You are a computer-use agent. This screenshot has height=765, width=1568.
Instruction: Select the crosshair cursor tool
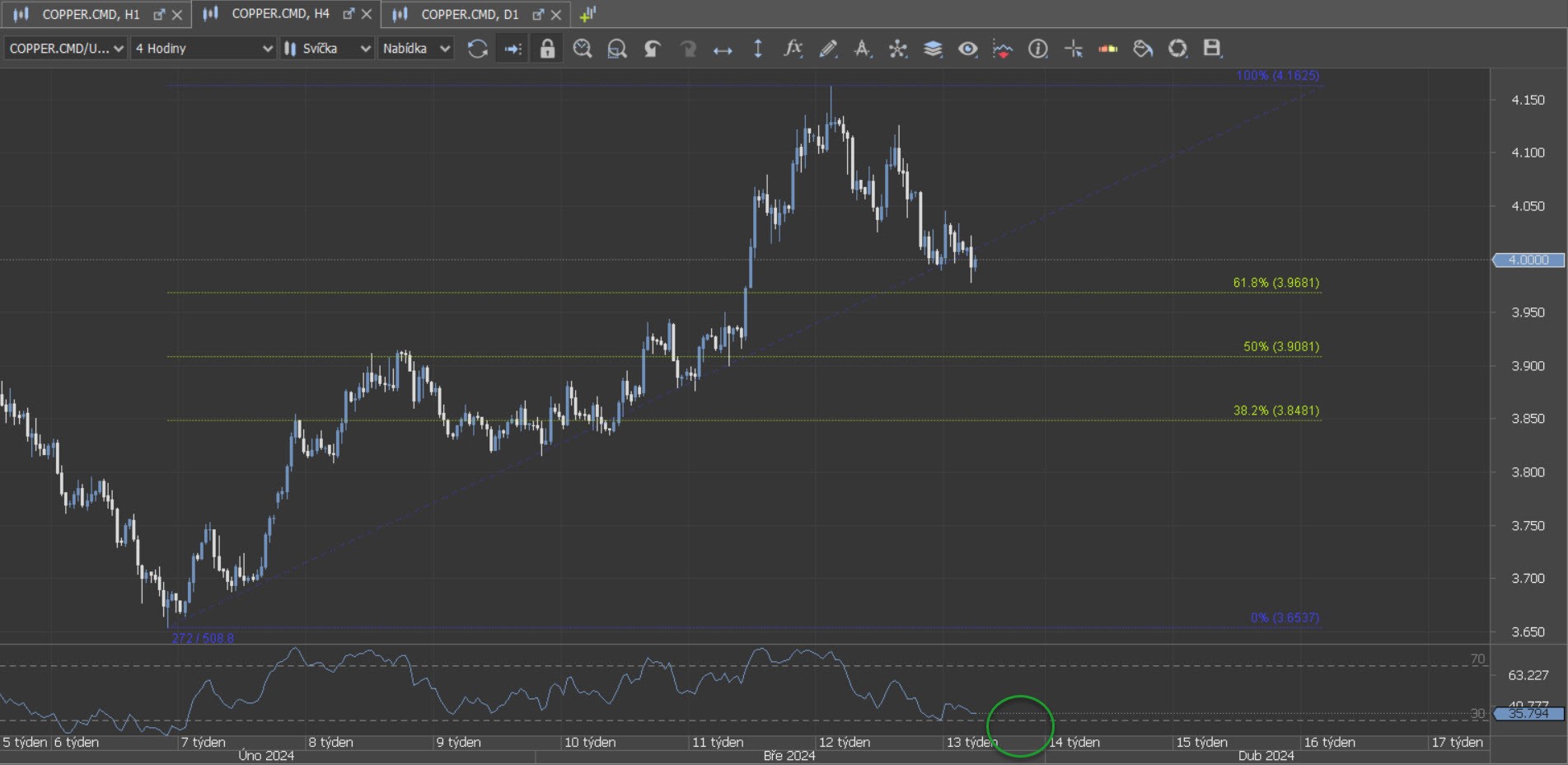point(1073,49)
